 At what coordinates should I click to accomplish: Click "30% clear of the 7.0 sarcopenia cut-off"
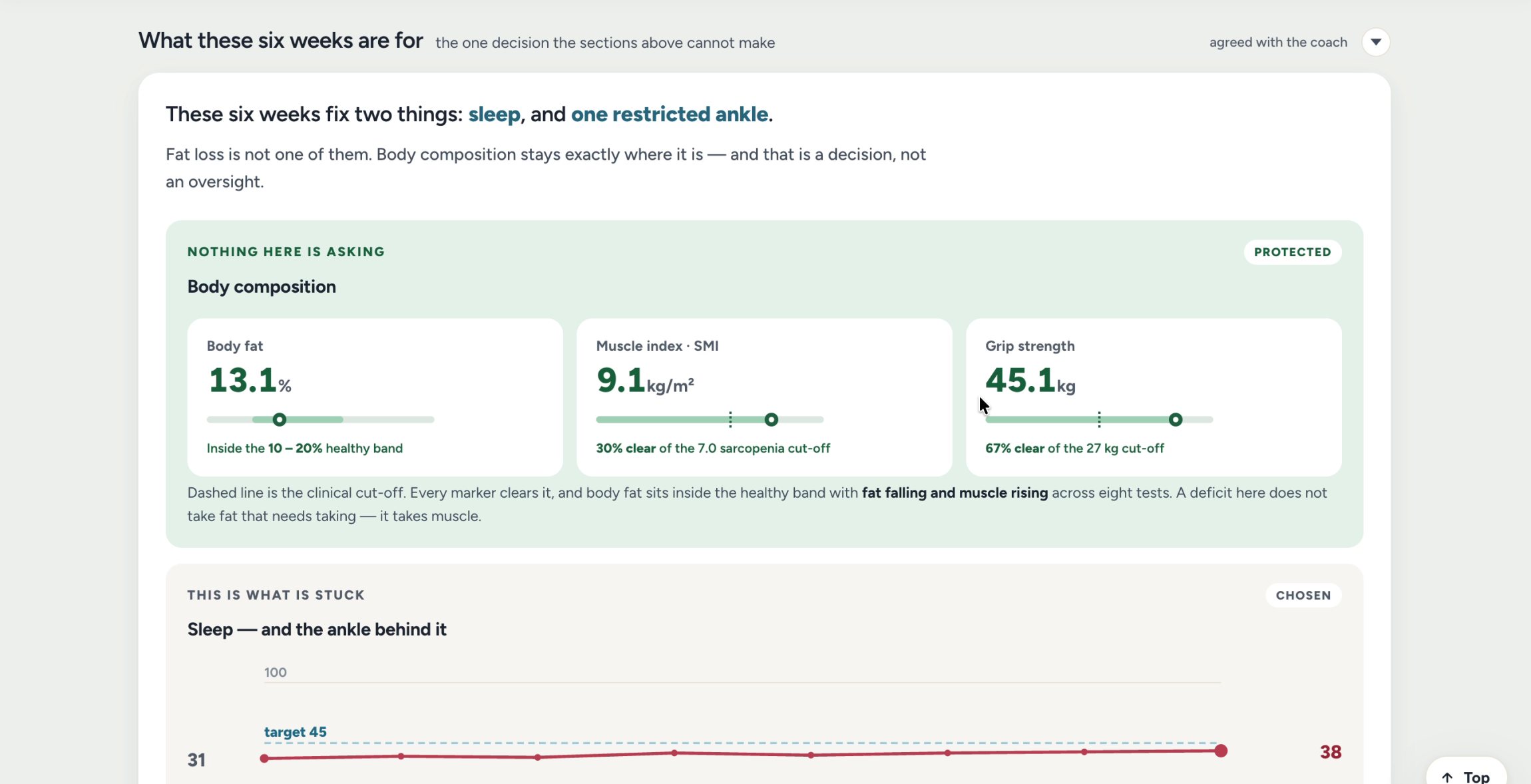pyautogui.click(x=713, y=449)
